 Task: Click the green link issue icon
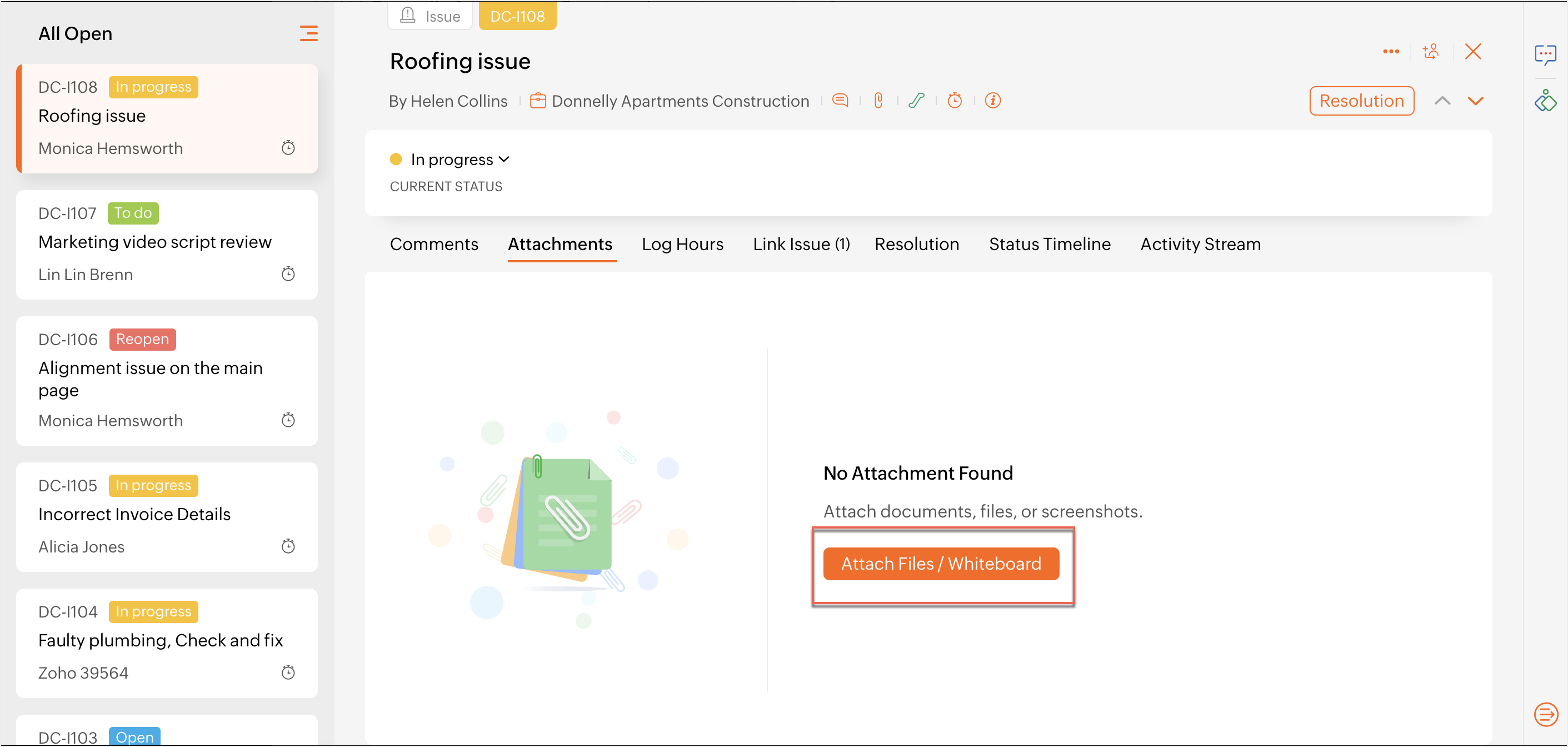(916, 101)
